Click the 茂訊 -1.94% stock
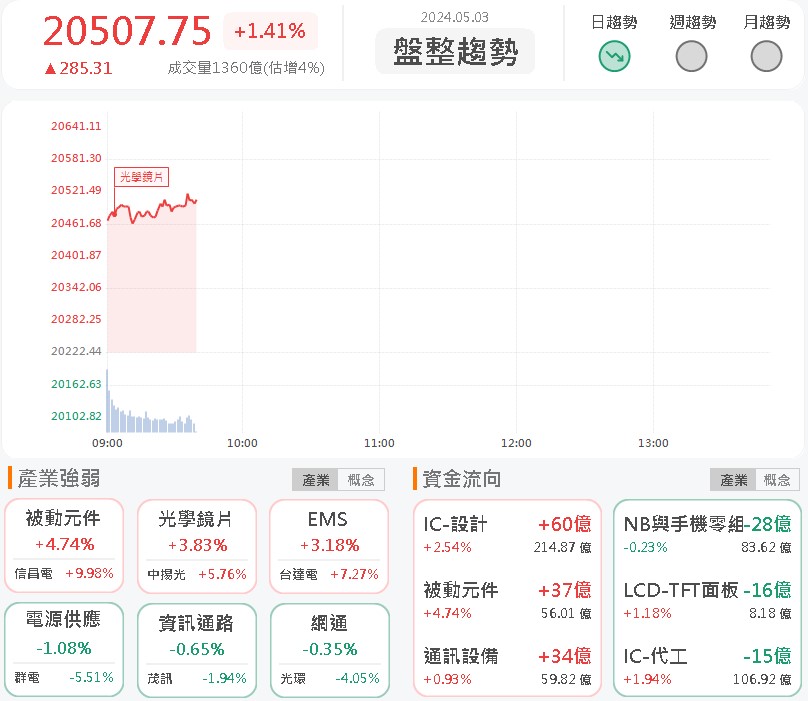The width and height of the screenshot is (808, 701). click(197, 678)
